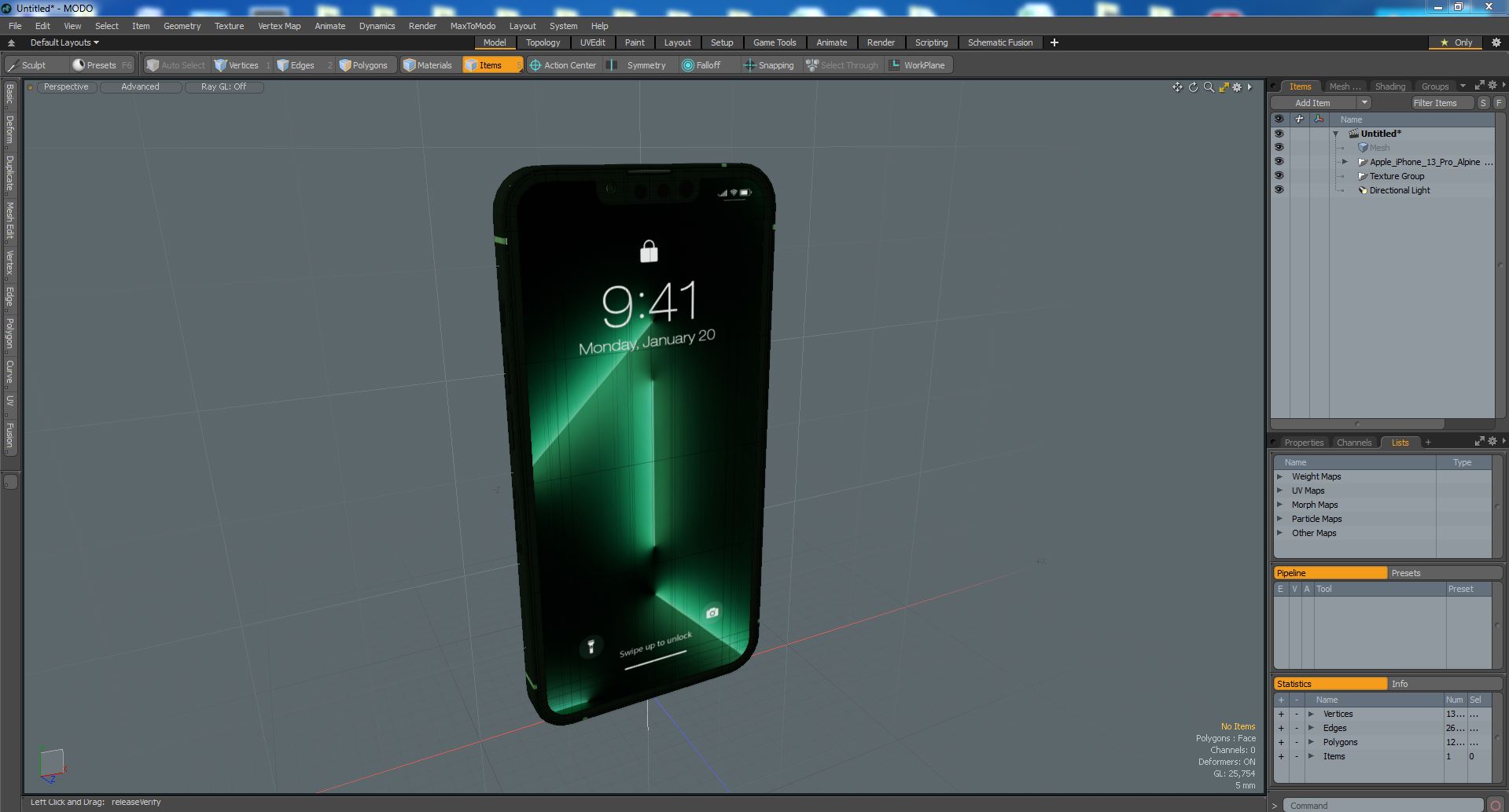Image resolution: width=1509 pixels, height=812 pixels.
Task: Select the Sculpt tool button
Action: click(27, 65)
